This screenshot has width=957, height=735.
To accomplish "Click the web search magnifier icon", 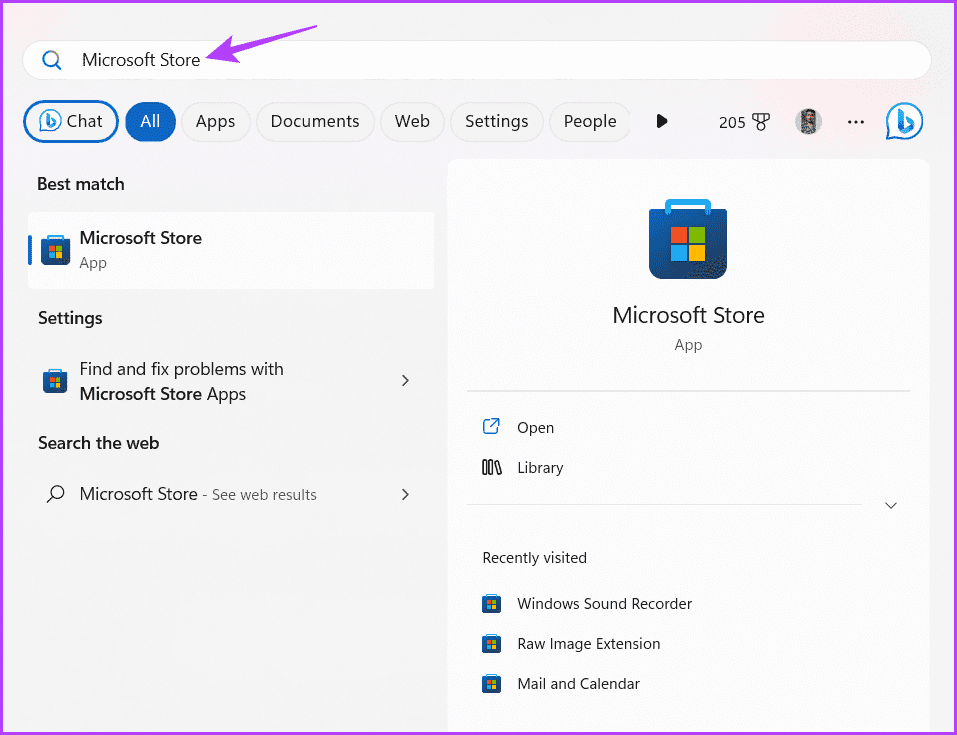I will tap(56, 493).
